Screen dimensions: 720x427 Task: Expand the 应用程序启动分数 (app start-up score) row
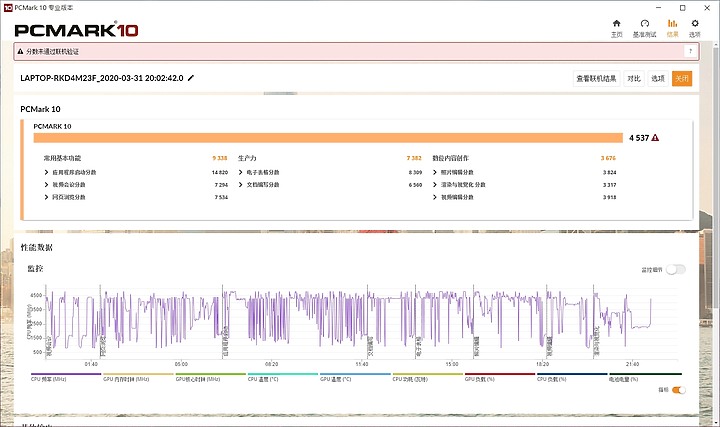[x=71, y=172]
